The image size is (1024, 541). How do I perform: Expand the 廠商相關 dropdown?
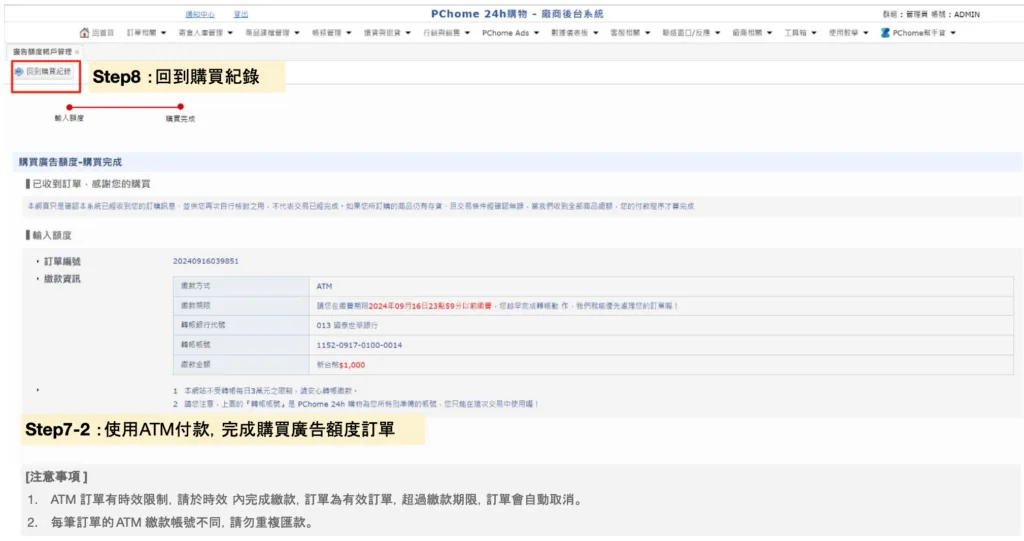[750, 33]
